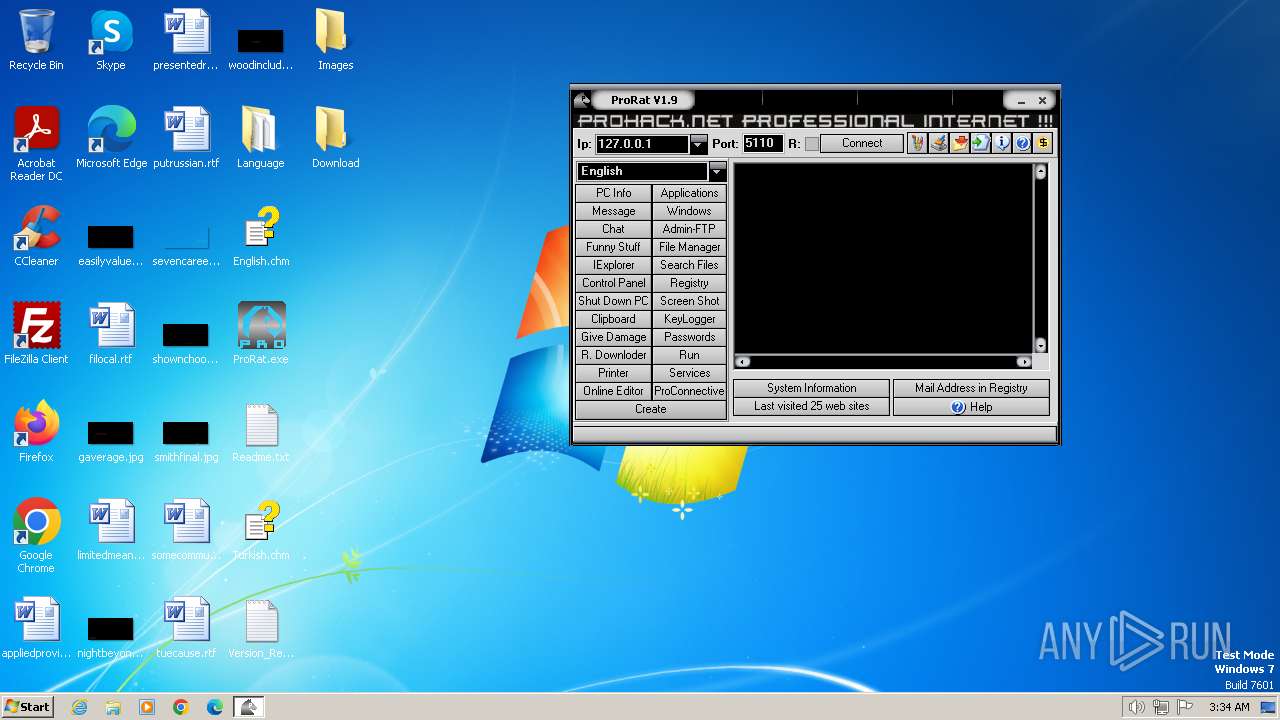
Task: Click Last visited 25 web sites
Action: tap(811, 406)
